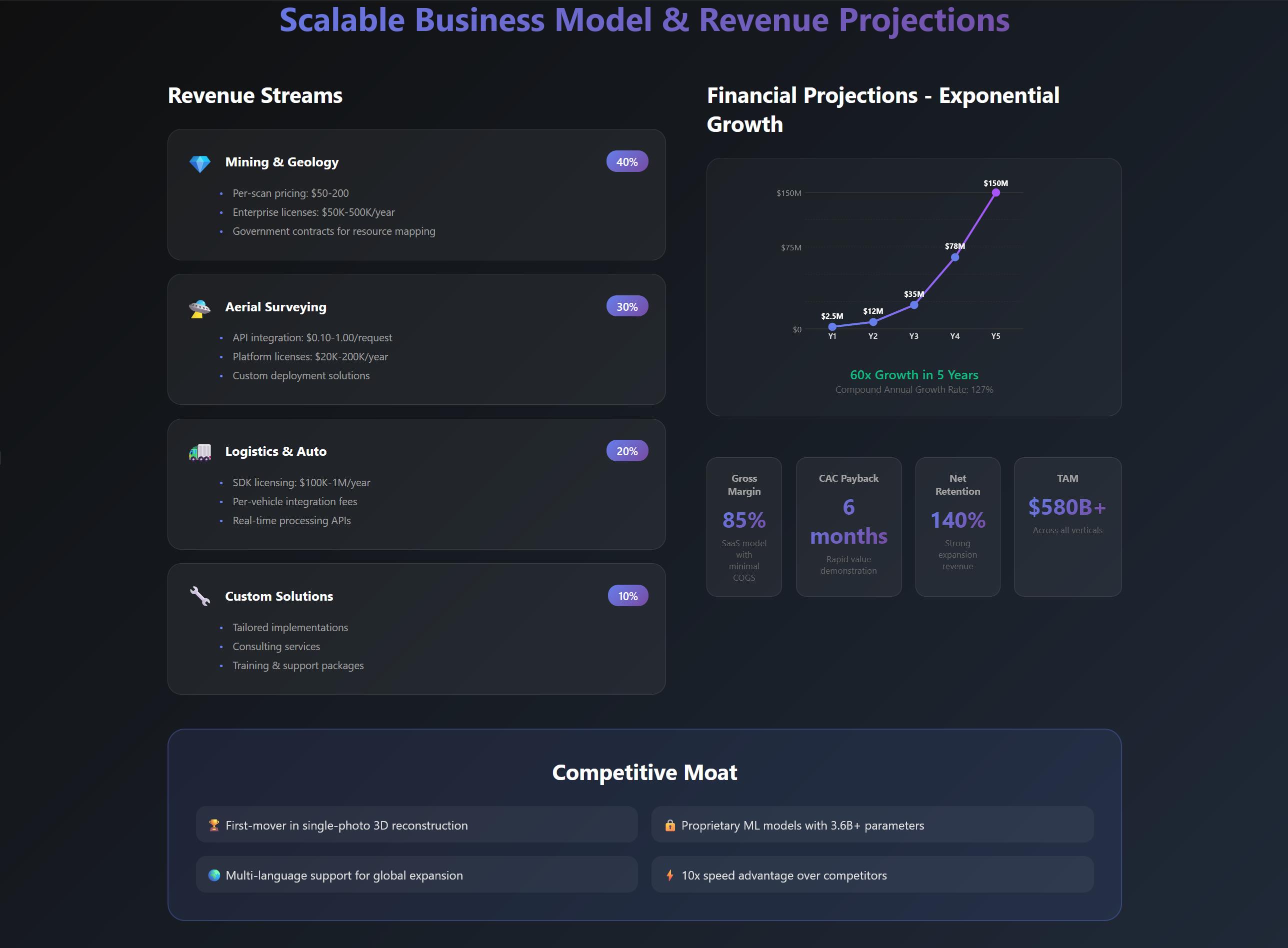Select the 20% badge on Logistics & Auto
1288x948 pixels.
[627, 451]
